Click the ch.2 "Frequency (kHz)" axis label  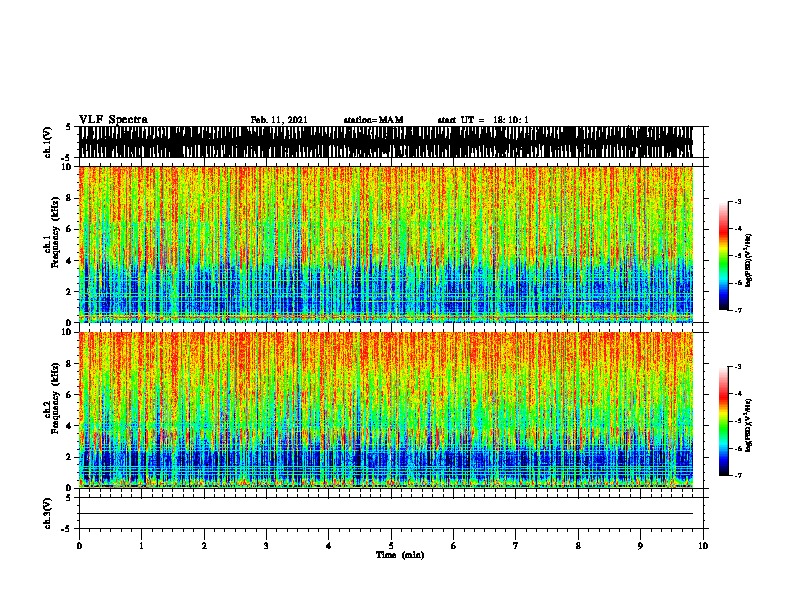click(55, 398)
